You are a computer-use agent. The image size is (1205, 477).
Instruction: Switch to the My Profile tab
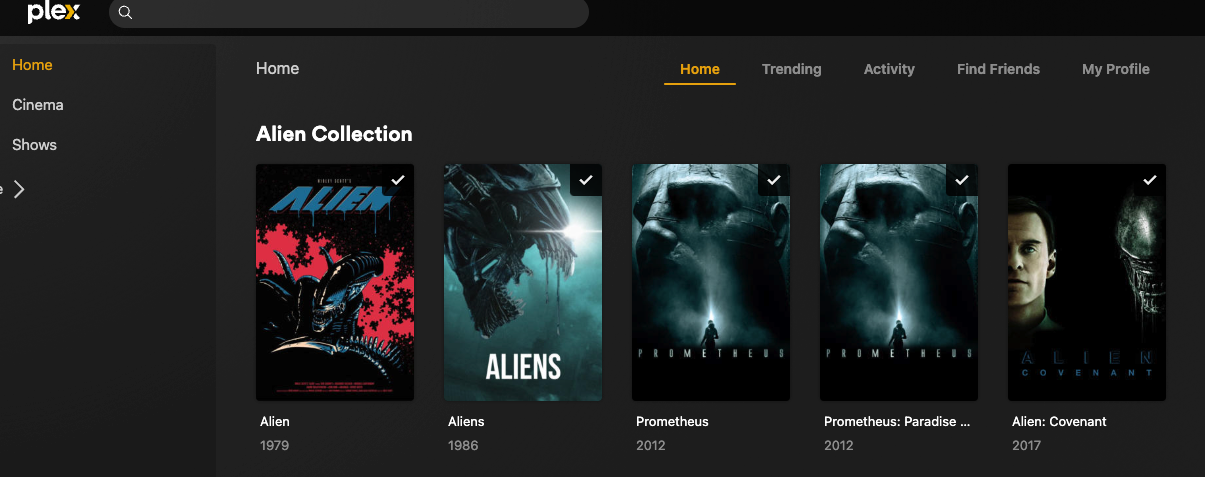[1116, 69]
